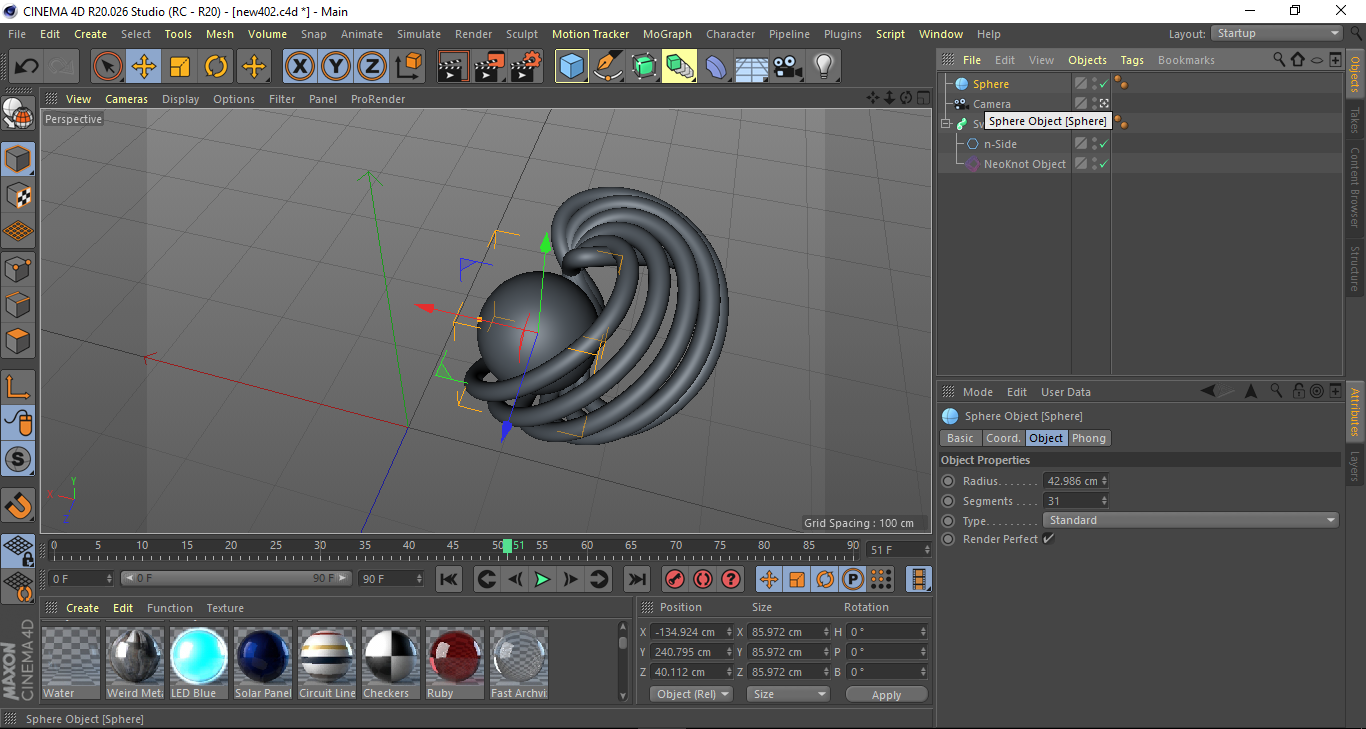Switch to the Coord. tab
The width and height of the screenshot is (1366, 729).
tap(1003, 438)
